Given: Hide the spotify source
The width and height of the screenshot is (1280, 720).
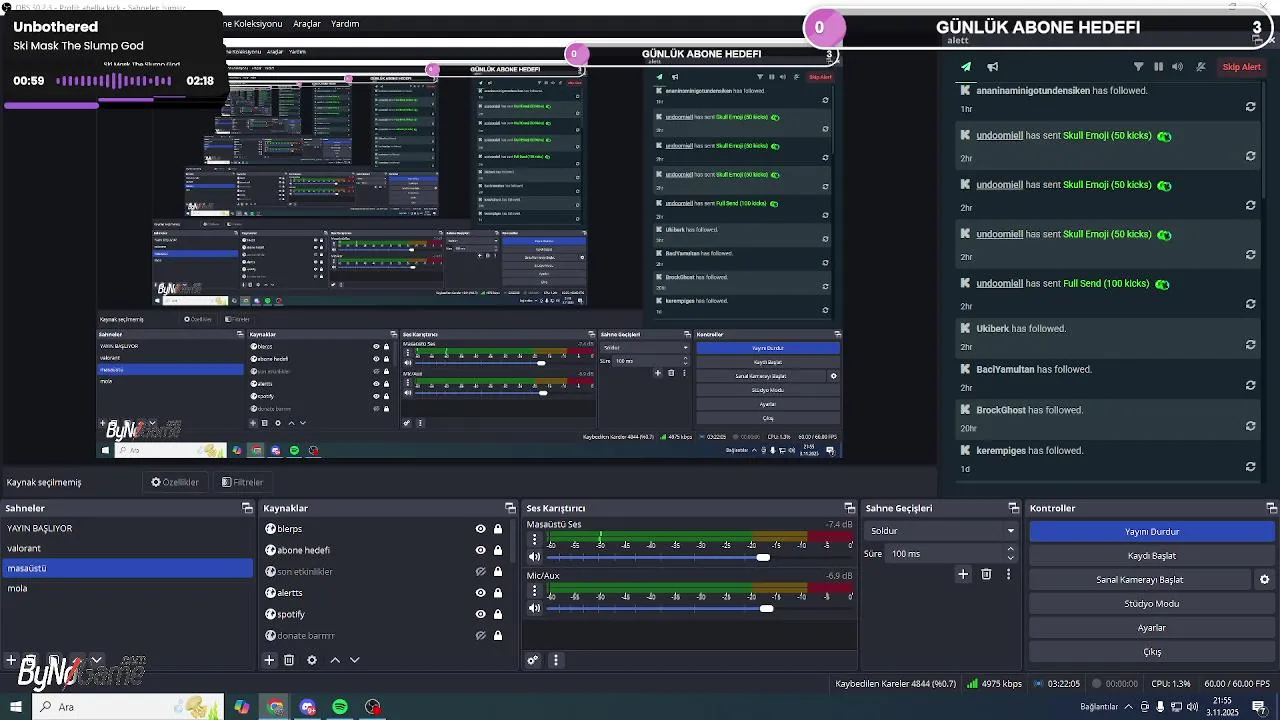Looking at the screenshot, I should 480,614.
